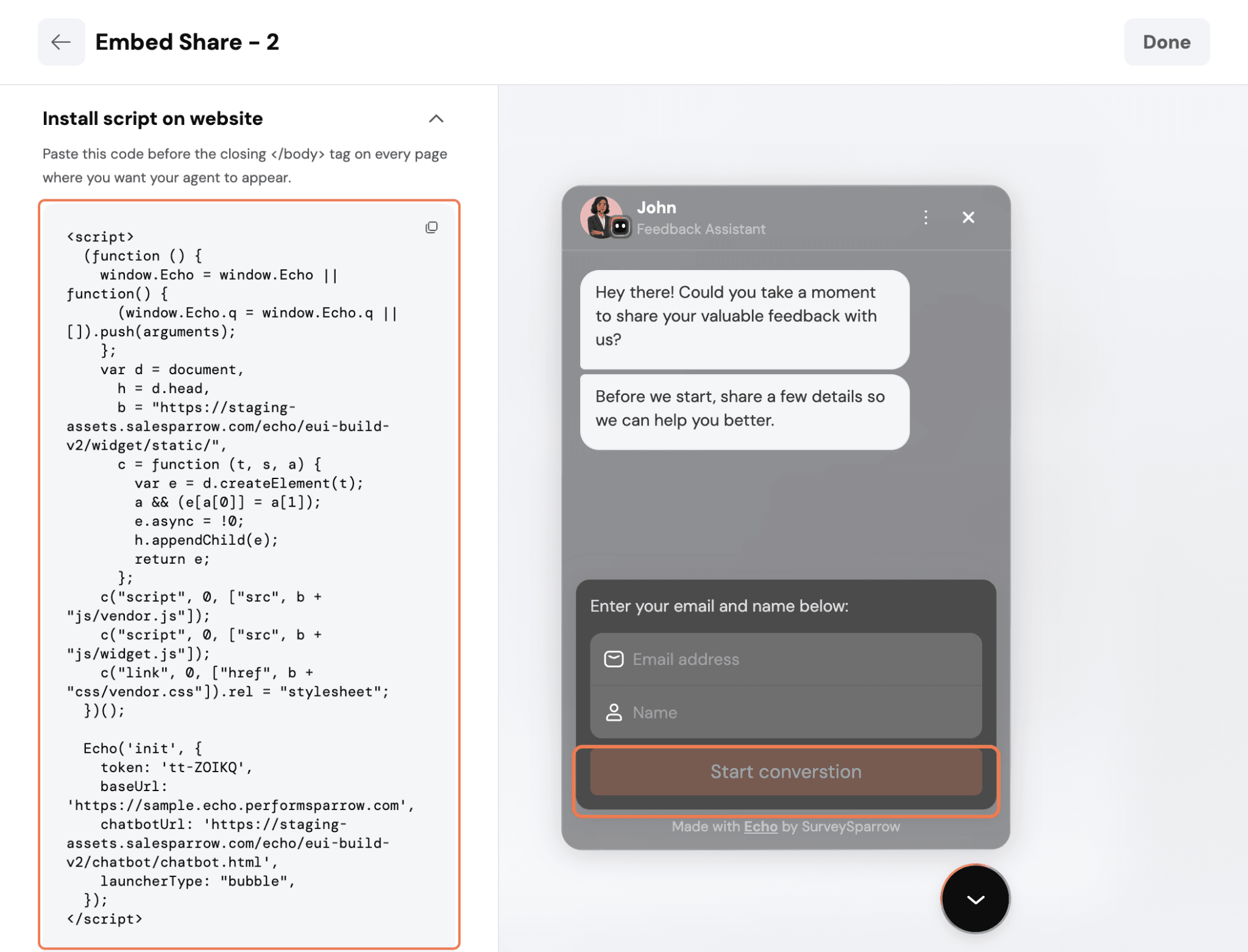Image resolution: width=1248 pixels, height=952 pixels.
Task: Click the Start converstion button
Action: (785, 772)
